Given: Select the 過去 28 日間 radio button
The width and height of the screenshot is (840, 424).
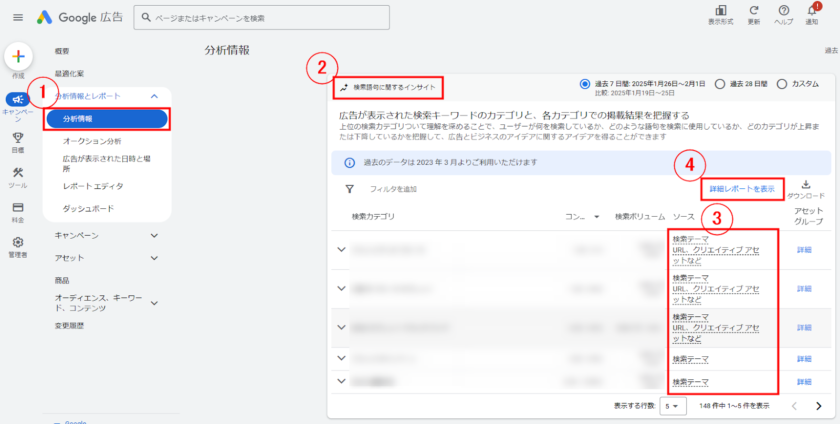Looking at the screenshot, I should (720, 84).
